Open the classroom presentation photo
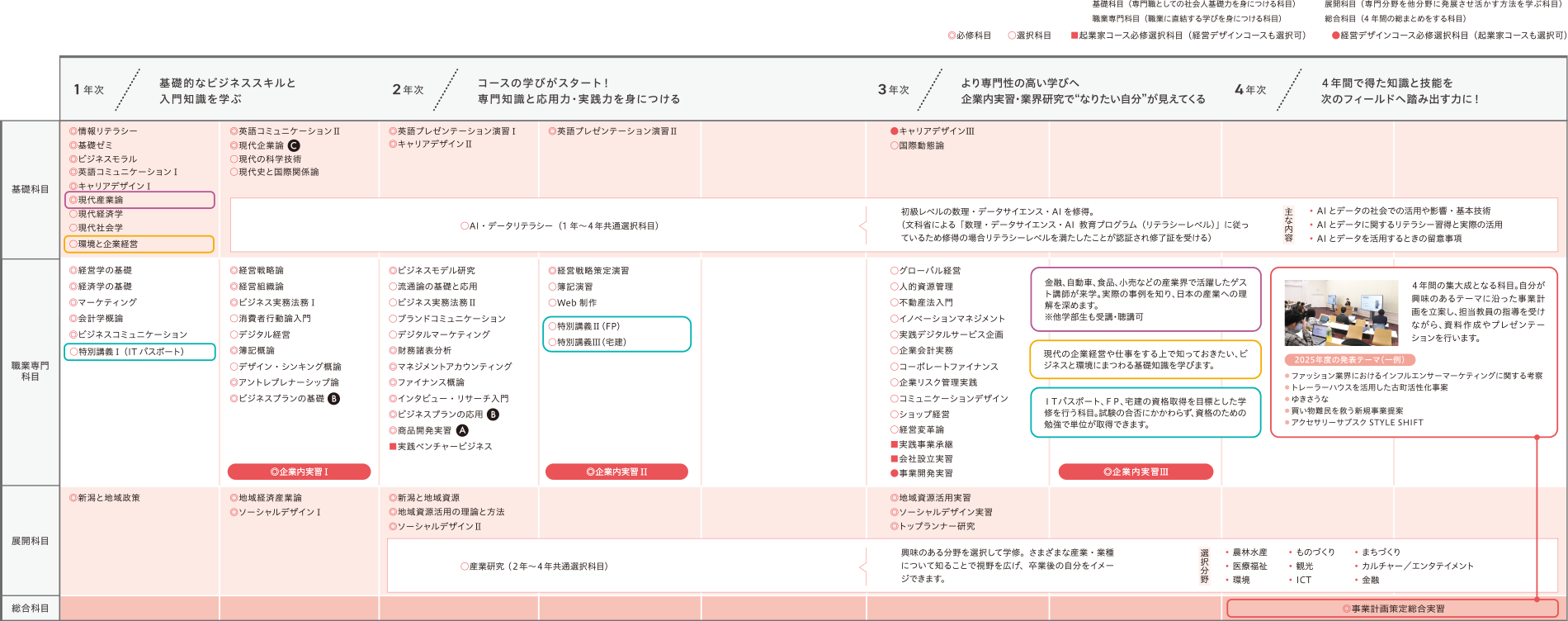The width and height of the screenshot is (1568, 621). tap(1341, 313)
